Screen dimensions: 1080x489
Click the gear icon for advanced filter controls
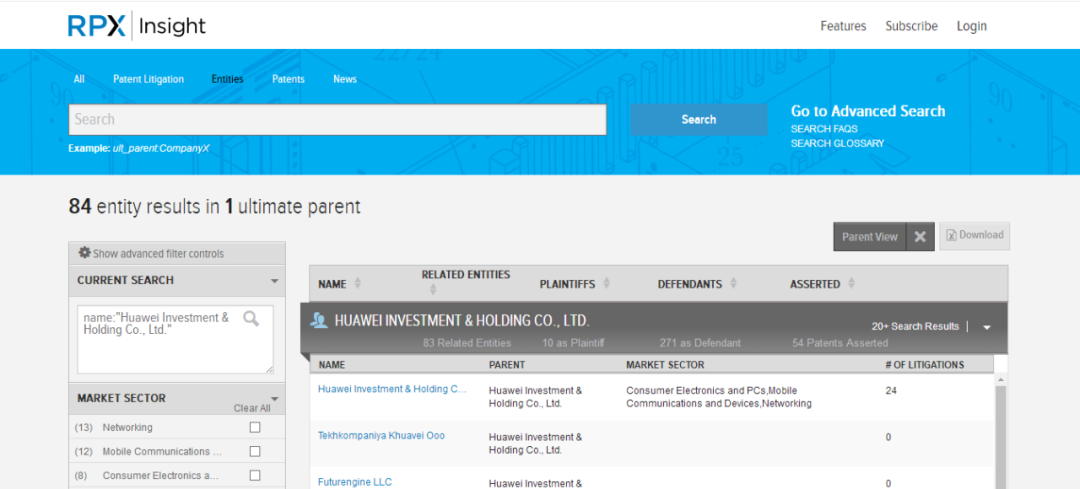click(x=84, y=253)
